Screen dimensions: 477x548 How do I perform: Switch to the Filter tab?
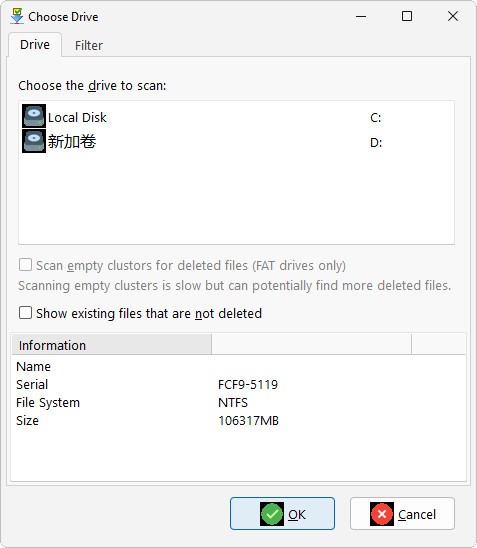click(x=89, y=45)
